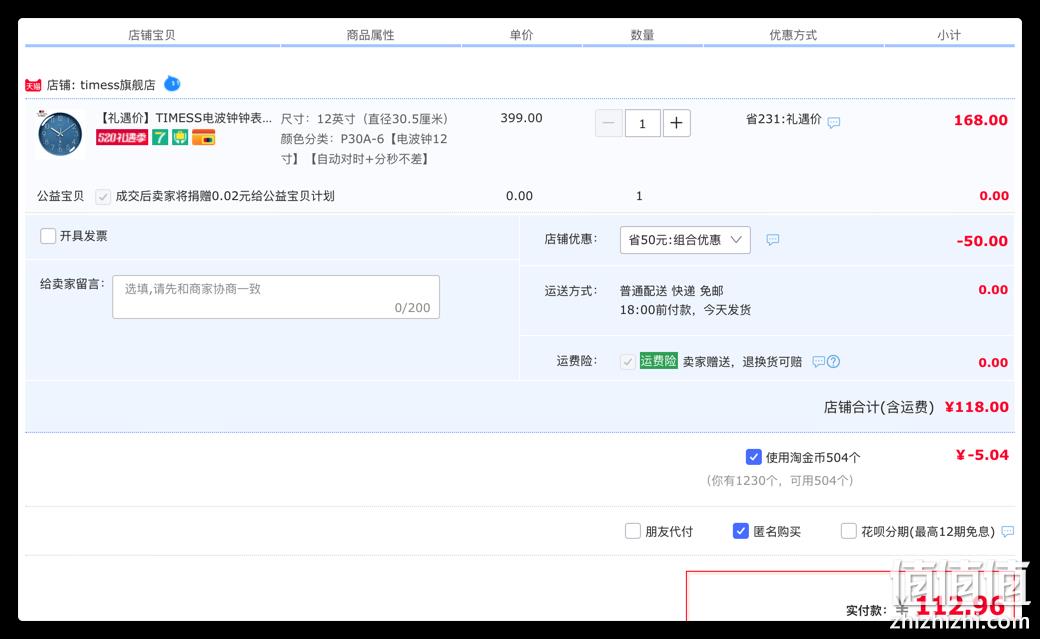Click the 单价 column header
1040x639 pixels.
click(x=521, y=35)
